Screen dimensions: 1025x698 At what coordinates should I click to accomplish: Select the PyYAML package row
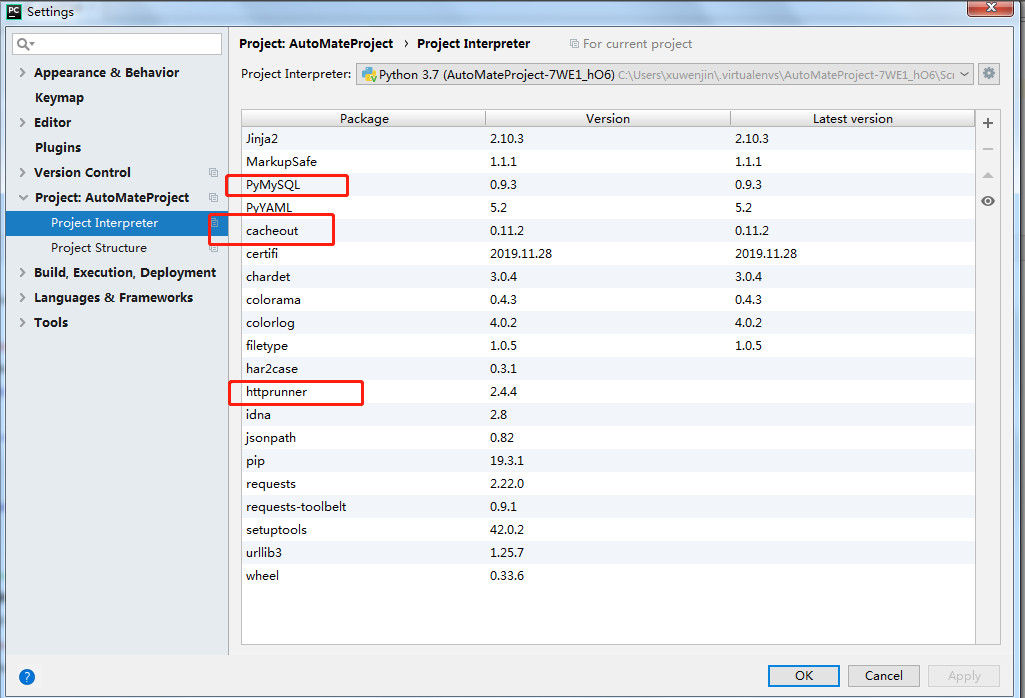608,208
